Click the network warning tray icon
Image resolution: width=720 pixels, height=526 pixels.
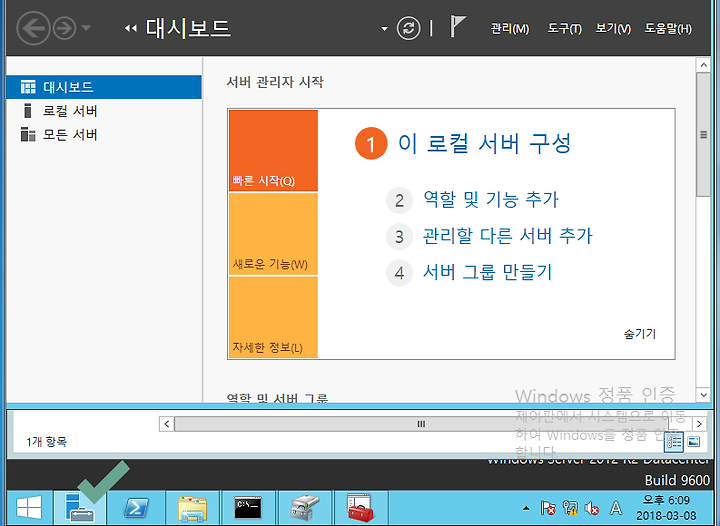point(570,508)
